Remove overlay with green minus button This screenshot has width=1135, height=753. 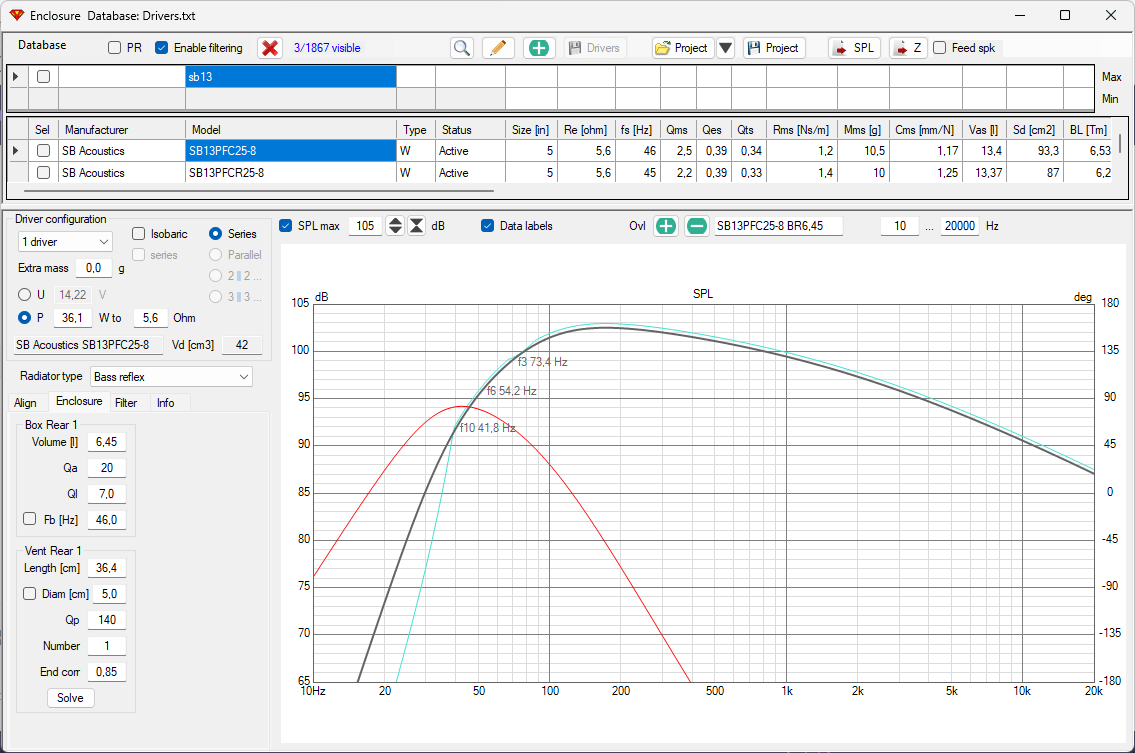[696, 226]
